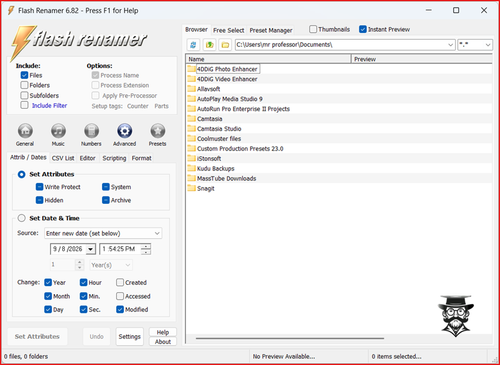Sort by the Name column header
The image size is (500, 365).
click(x=268, y=59)
